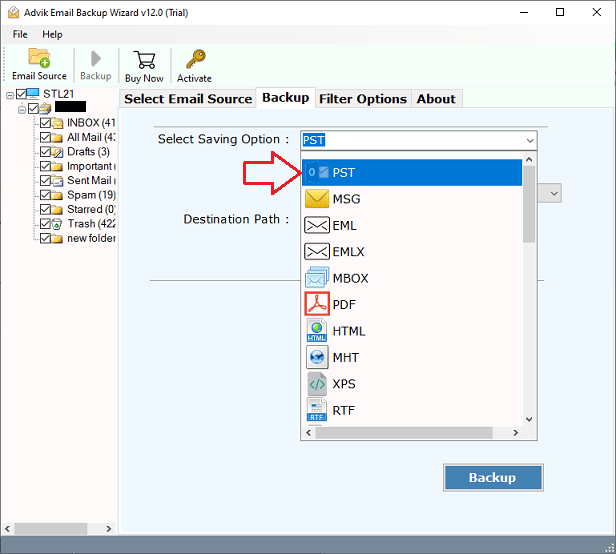The width and height of the screenshot is (616, 554).
Task: Select the RTF list entry text
Action: tap(344, 411)
